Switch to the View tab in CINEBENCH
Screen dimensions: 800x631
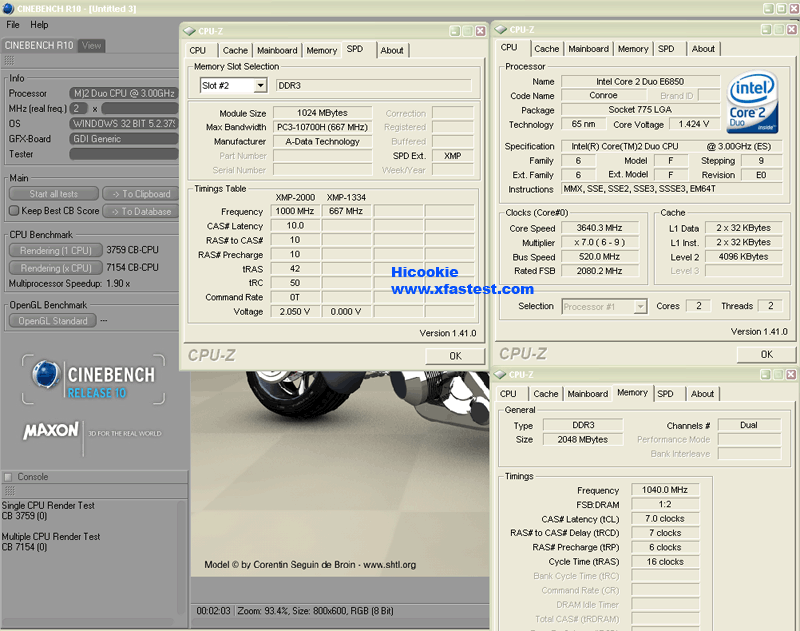pyautogui.click(x=91, y=45)
